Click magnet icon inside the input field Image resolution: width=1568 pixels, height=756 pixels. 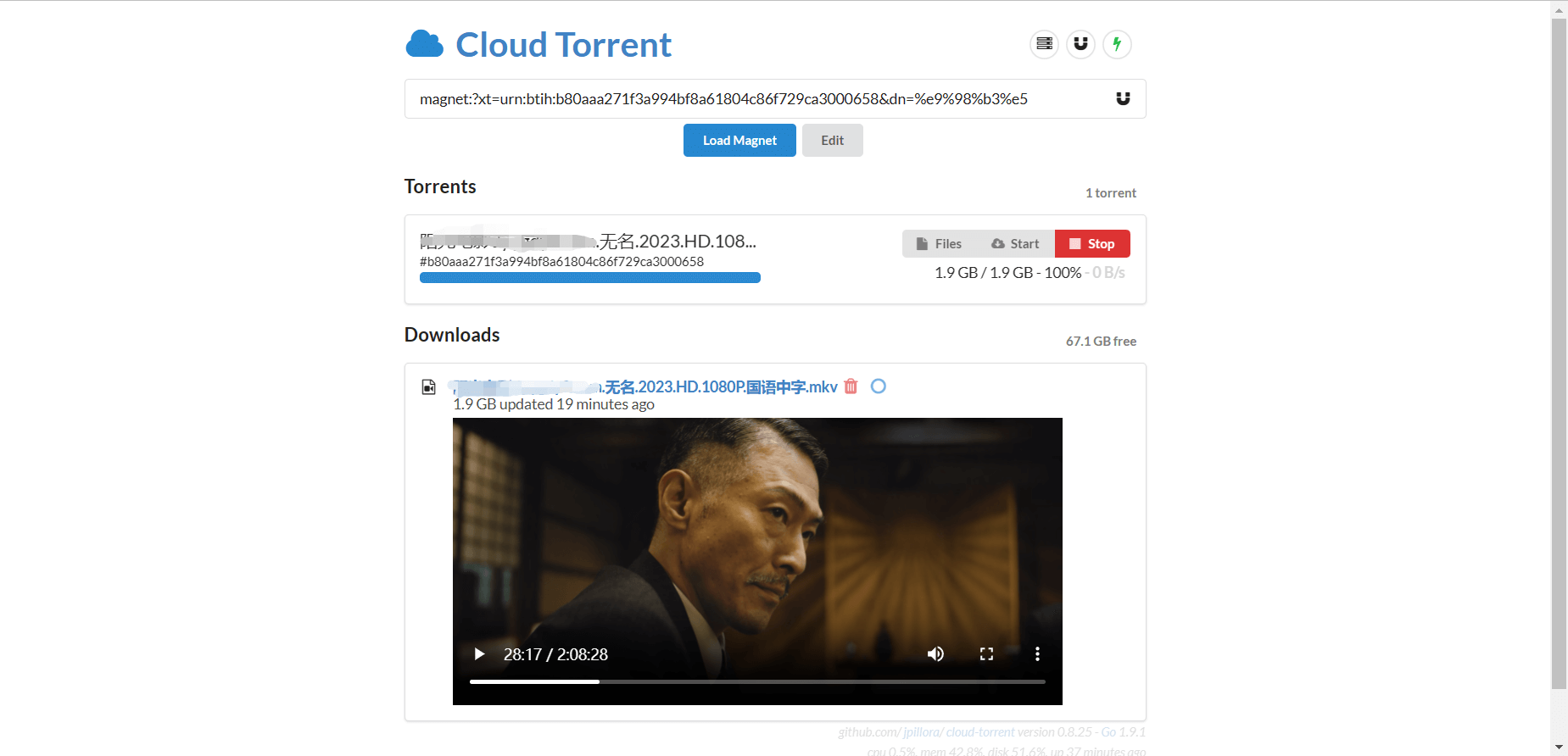(x=1123, y=99)
